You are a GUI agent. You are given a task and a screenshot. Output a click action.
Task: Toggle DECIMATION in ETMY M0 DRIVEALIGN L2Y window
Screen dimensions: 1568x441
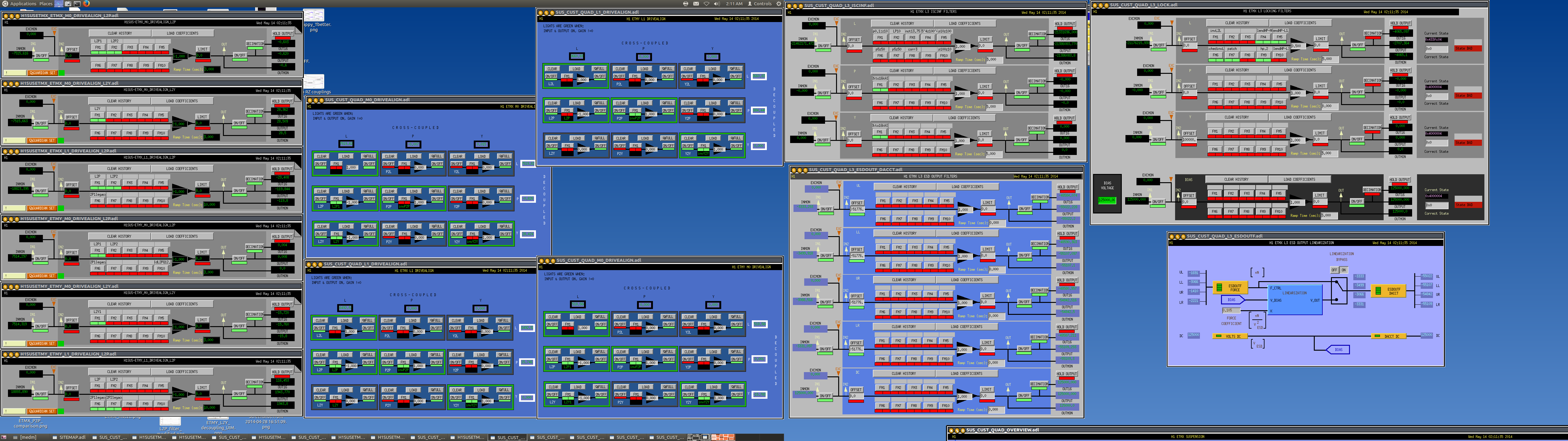click(254, 314)
